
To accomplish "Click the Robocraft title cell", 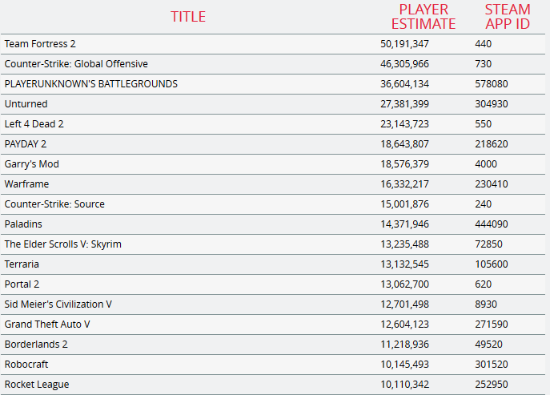I will (x=26, y=364).
